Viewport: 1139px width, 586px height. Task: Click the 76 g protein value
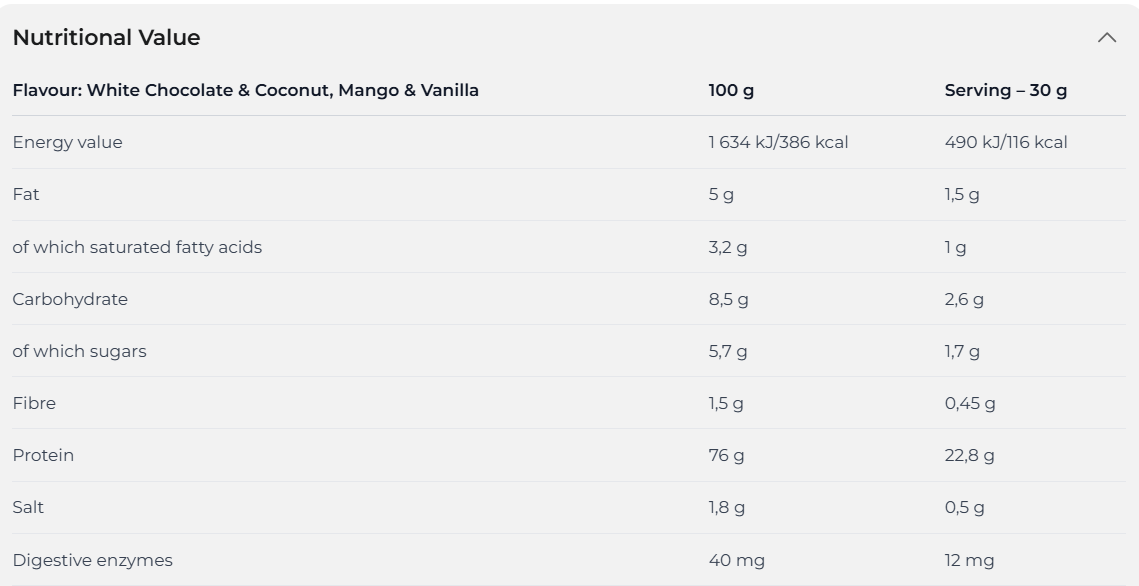pos(726,455)
